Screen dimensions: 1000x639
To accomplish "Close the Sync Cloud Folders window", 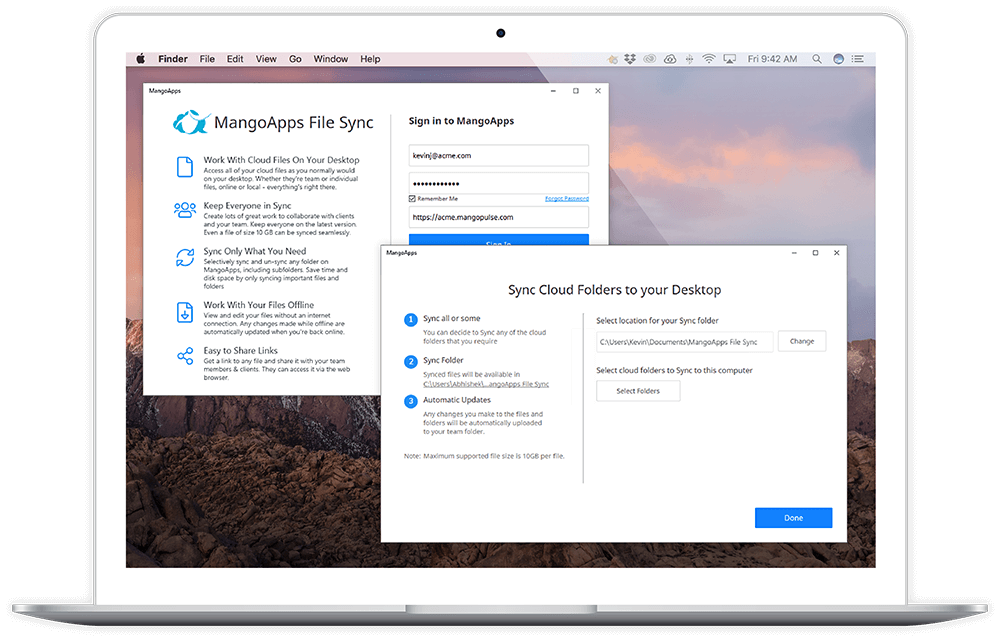I will [x=837, y=253].
